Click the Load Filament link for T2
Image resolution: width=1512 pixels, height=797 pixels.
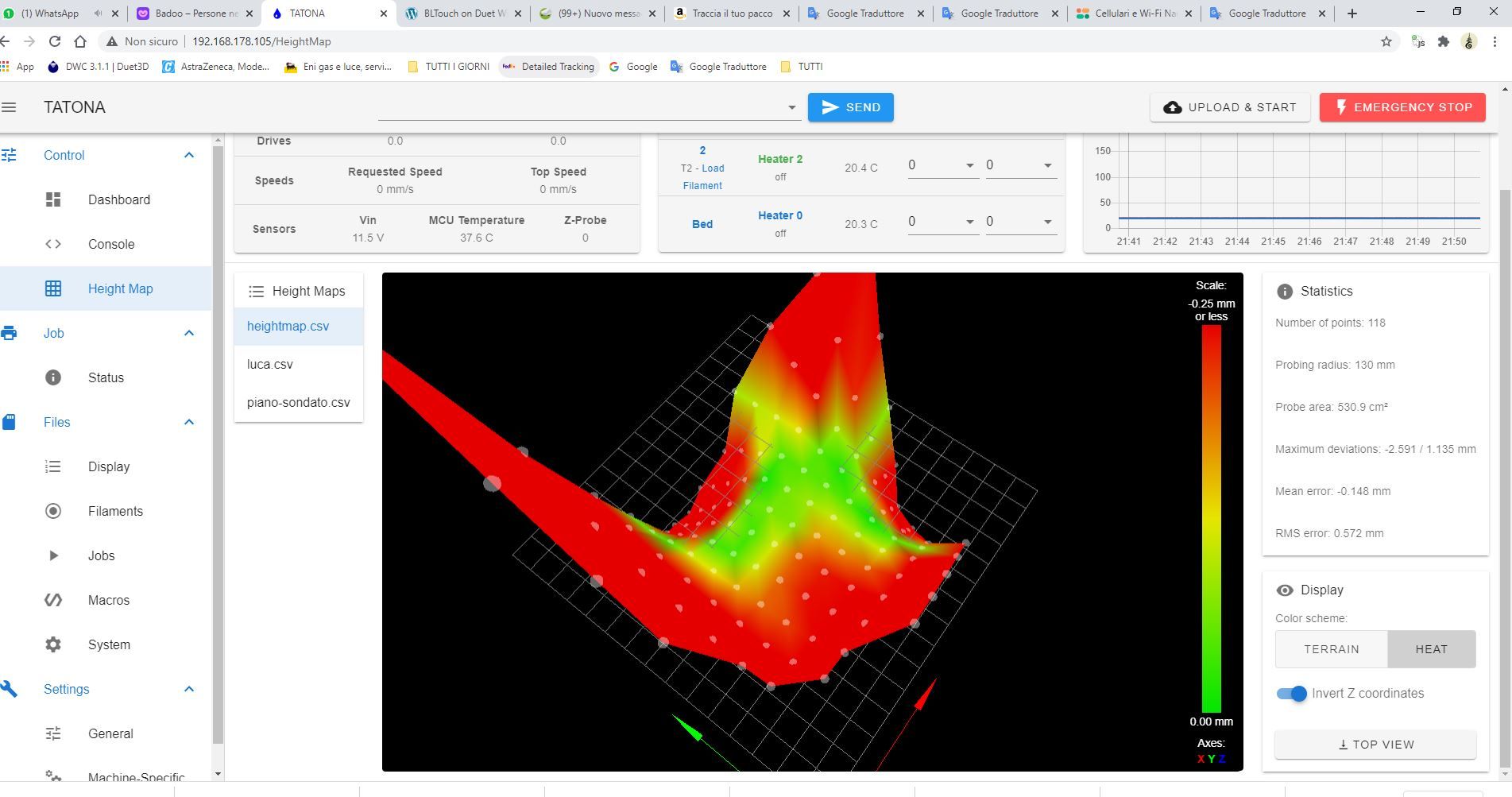coord(702,177)
